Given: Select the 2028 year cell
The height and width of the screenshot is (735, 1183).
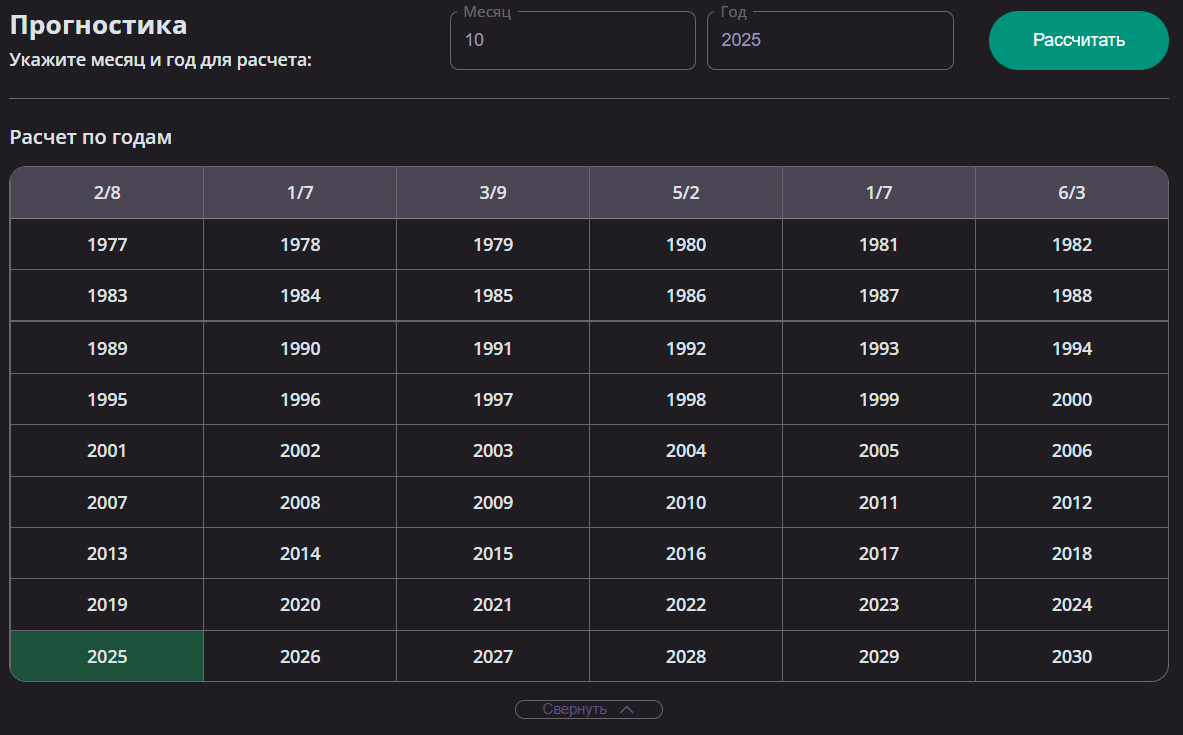Looking at the screenshot, I should click(686, 656).
